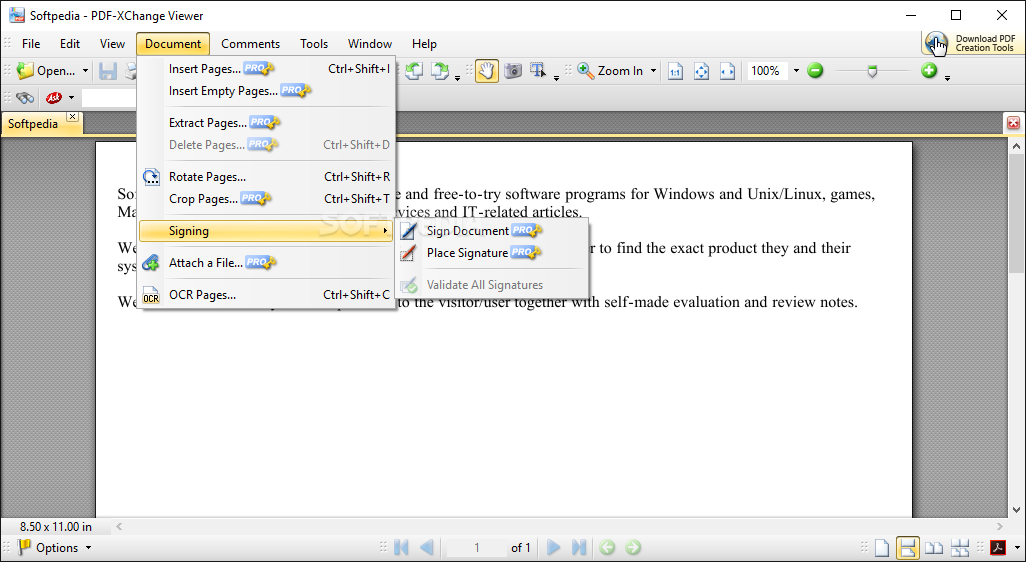Rotate view counter-clockwise icon
This screenshot has width=1026, height=562.
[413, 71]
